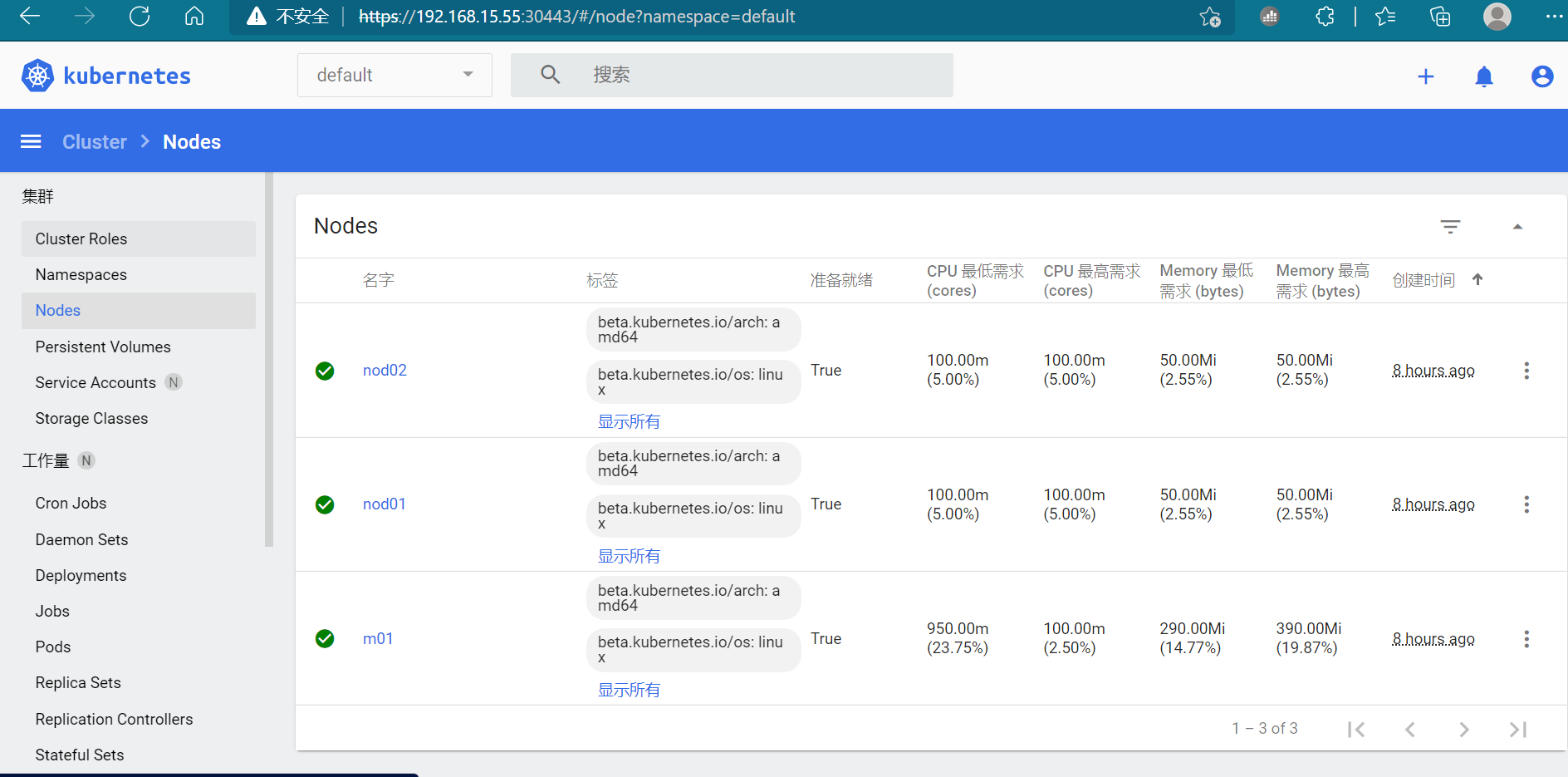Open the default namespace dropdown
Viewport: 1568px width, 777px height.
pyautogui.click(x=394, y=75)
